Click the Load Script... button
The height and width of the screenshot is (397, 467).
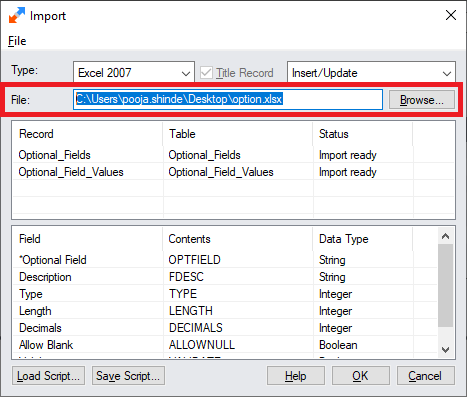click(48, 376)
